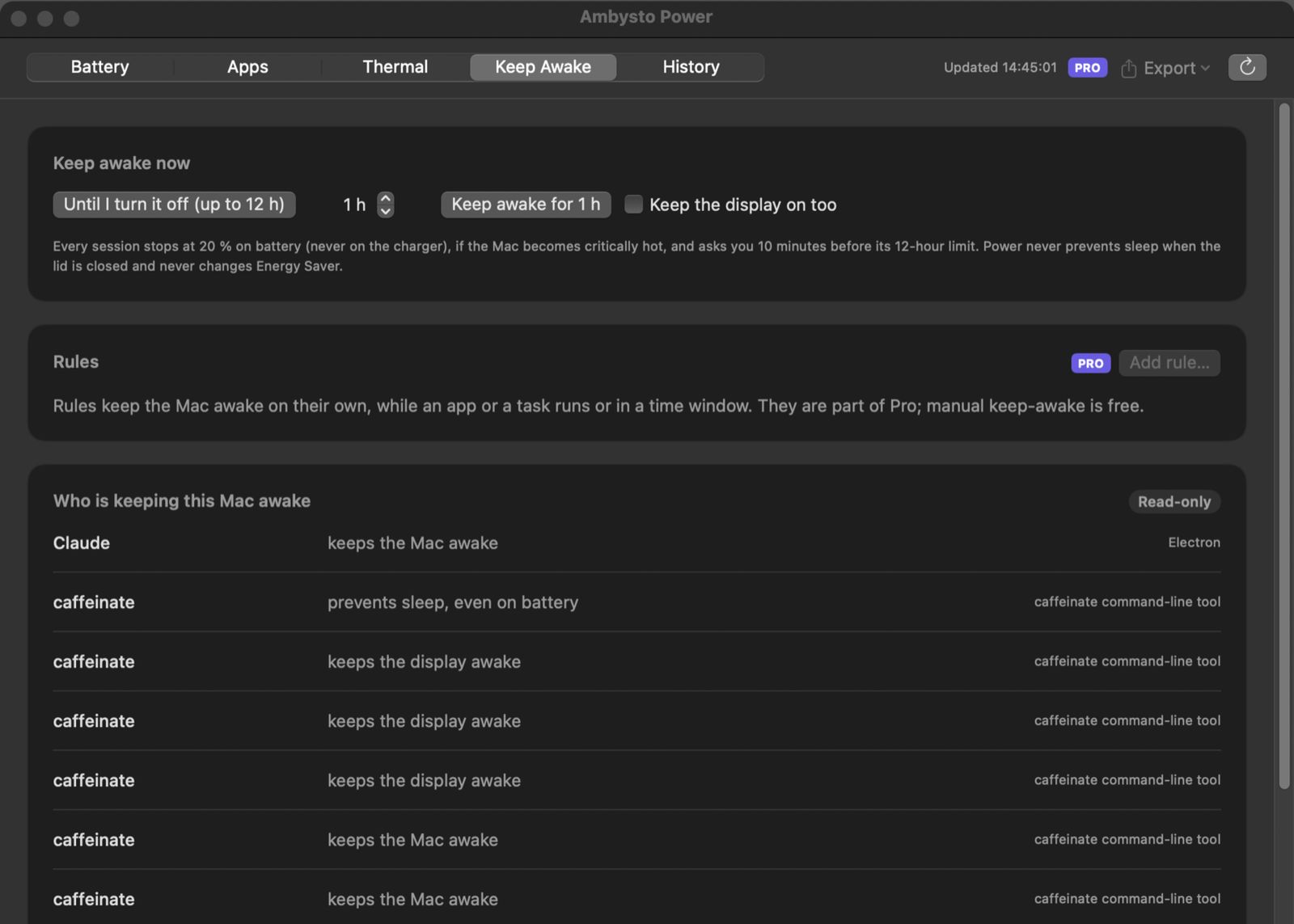This screenshot has height=924, width=1294.
Task: Switch to the Battery tab
Action: [99, 67]
